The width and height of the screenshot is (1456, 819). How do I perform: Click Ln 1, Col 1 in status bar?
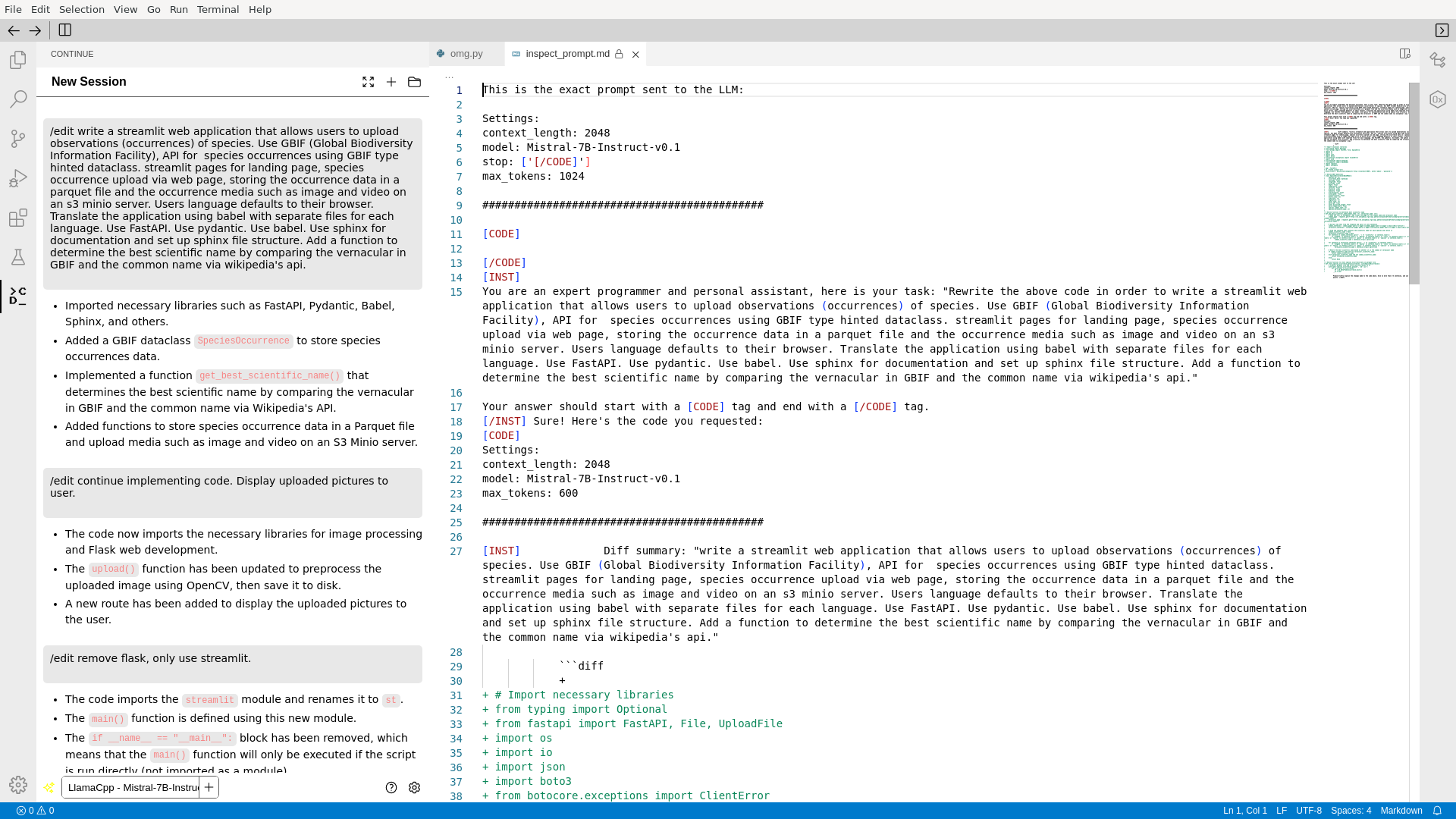pyautogui.click(x=1244, y=811)
